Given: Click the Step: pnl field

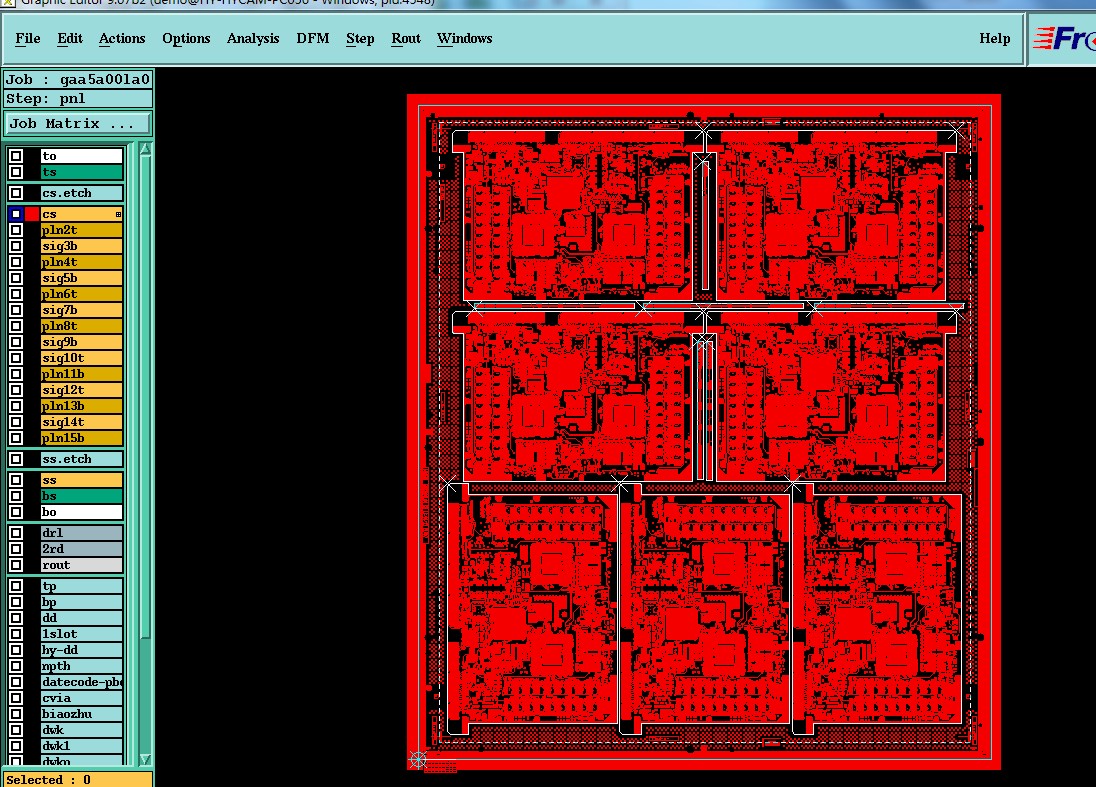Looking at the screenshot, I should (78, 99).
